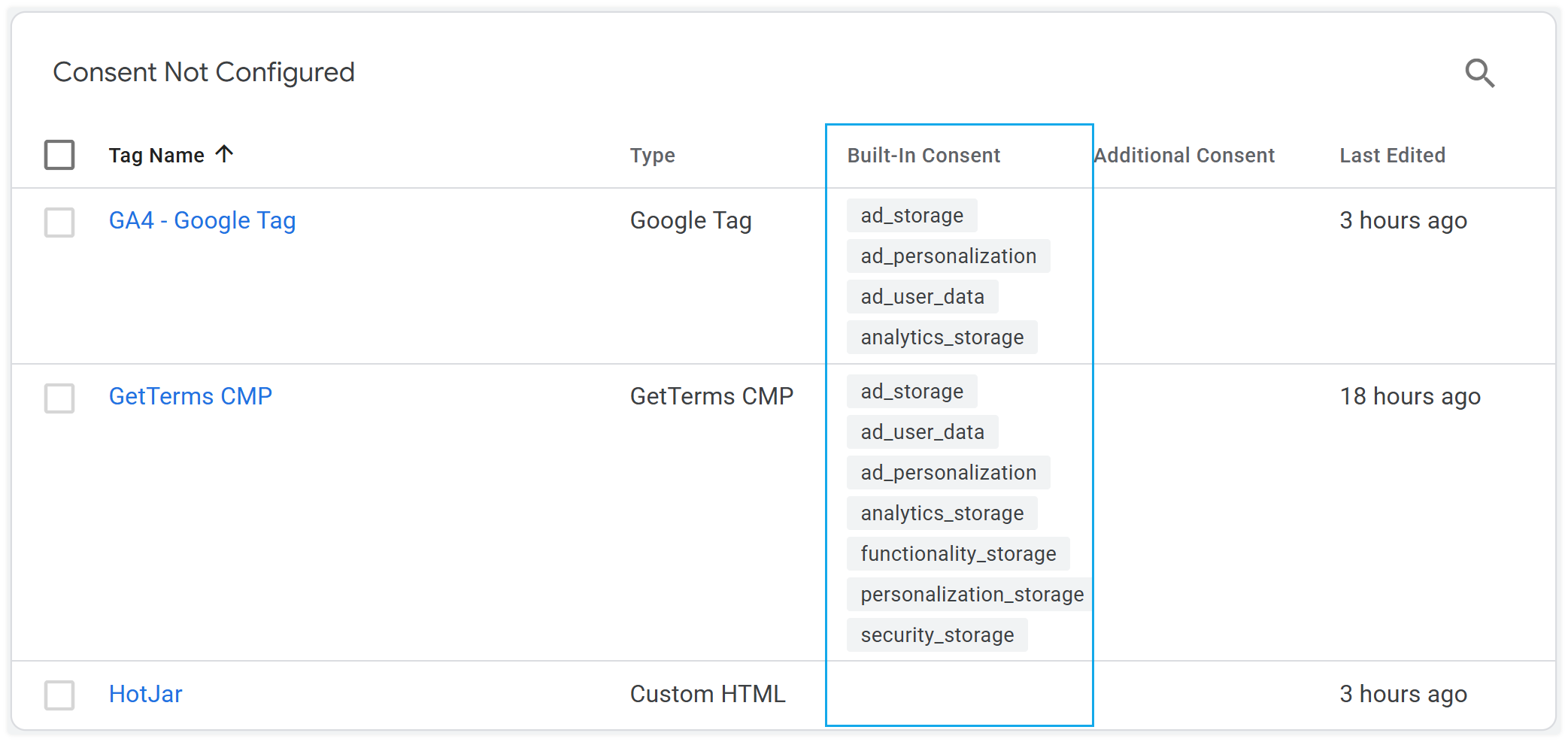Click the Additional Consent column header

[x=1184, y=156]
